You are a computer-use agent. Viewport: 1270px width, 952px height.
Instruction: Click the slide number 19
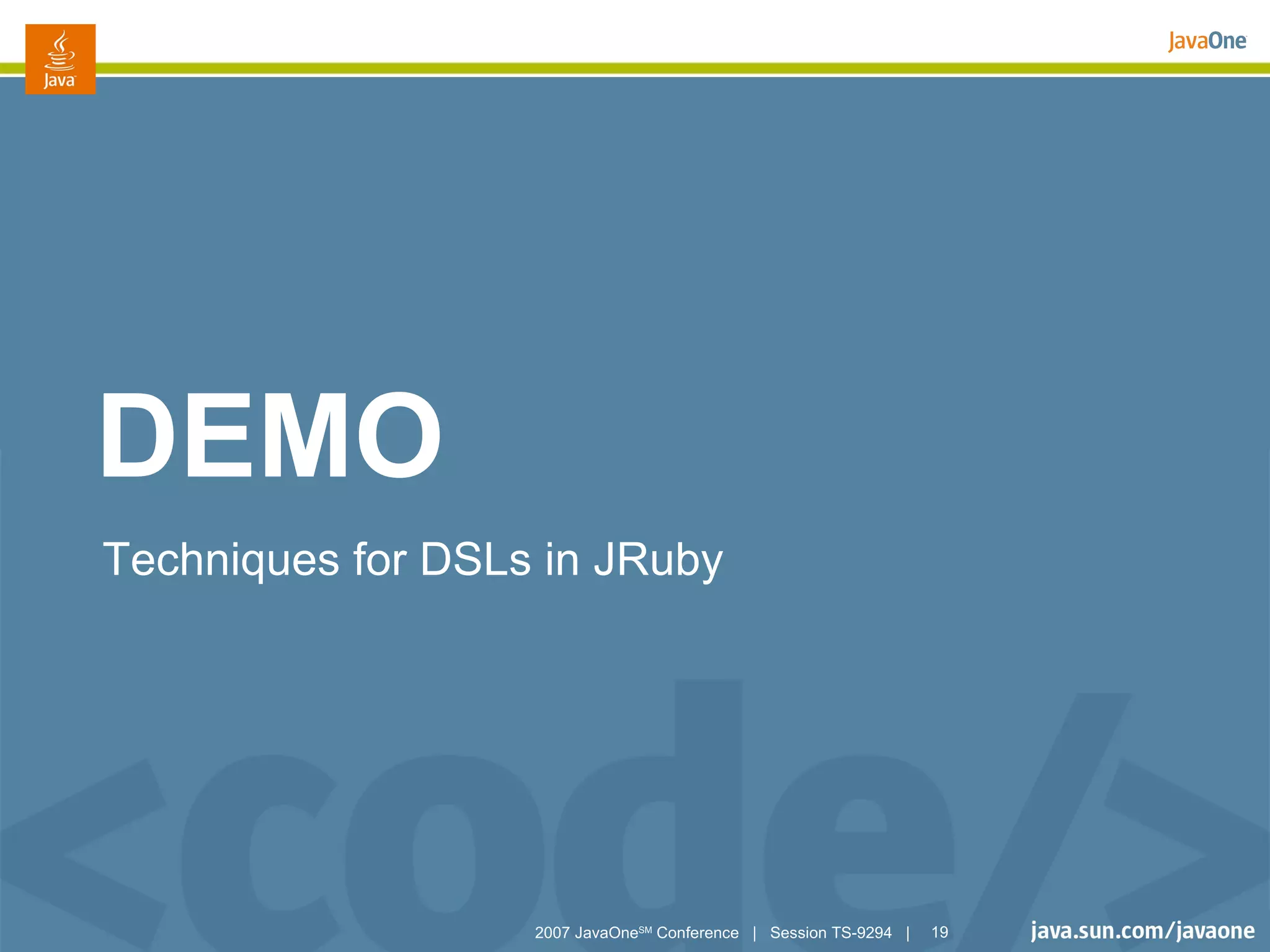[x=939, y=932]
